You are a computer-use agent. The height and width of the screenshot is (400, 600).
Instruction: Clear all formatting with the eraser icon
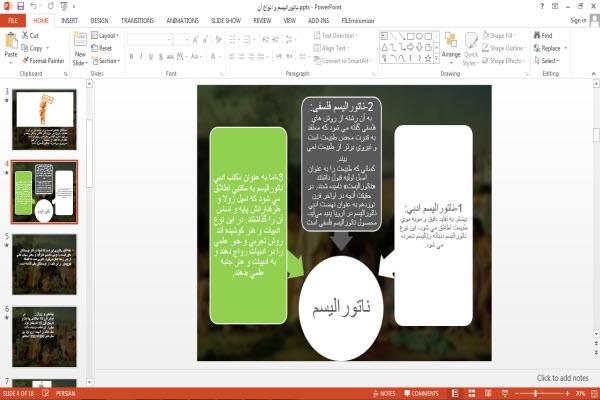point(218,39)
